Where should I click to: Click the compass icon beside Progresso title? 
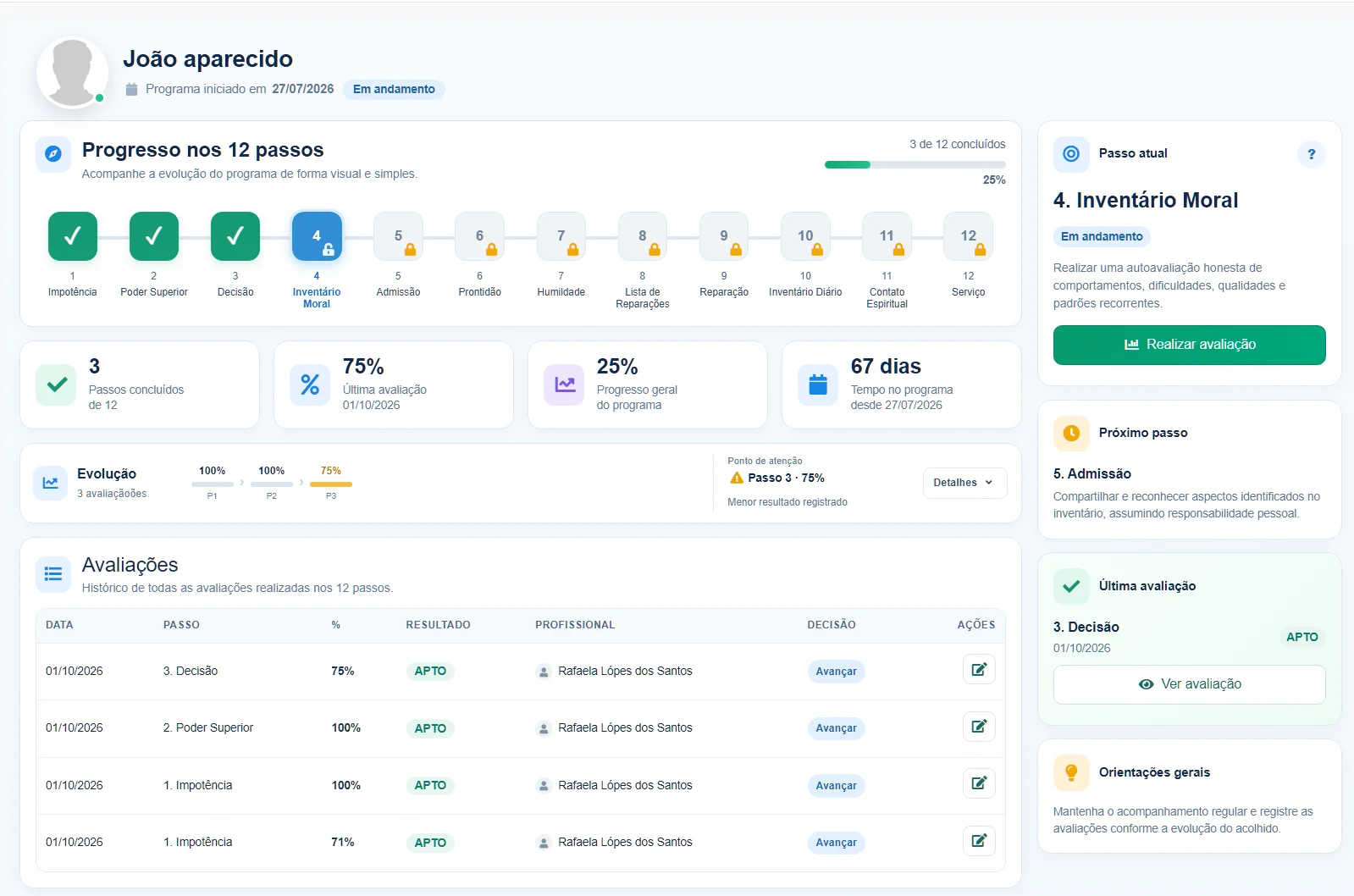point(53,154)
